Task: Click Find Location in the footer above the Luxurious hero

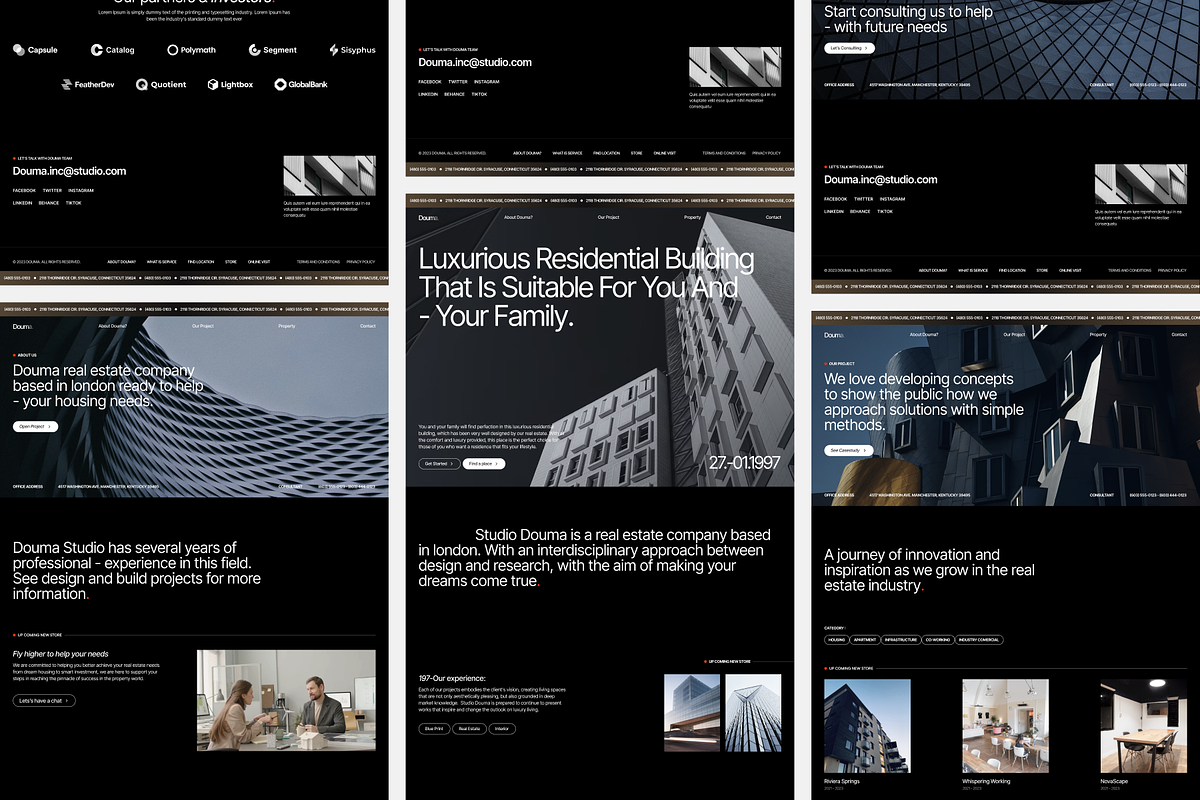Action: tap(606, 153)
